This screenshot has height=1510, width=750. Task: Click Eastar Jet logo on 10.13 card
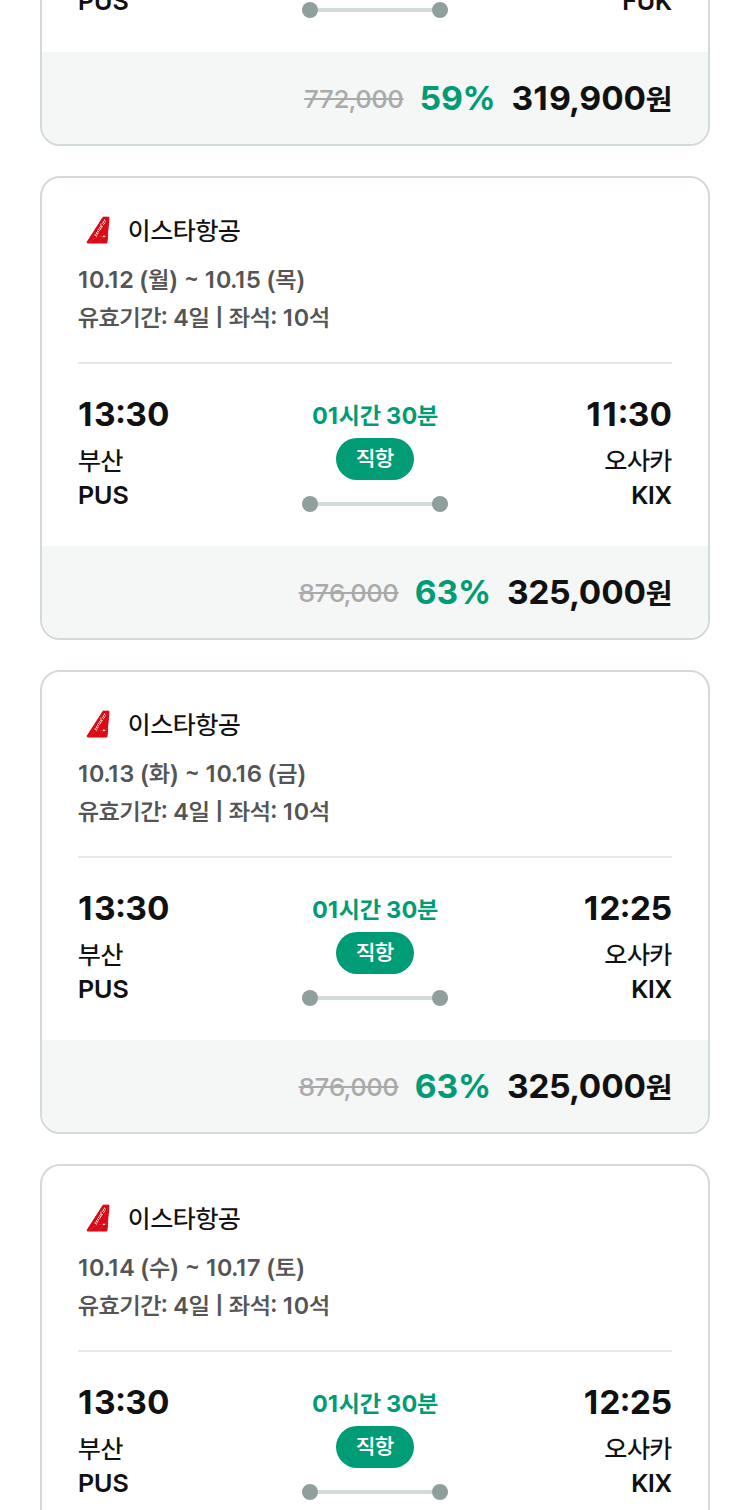pyautogui.click(x=98, y=724)
